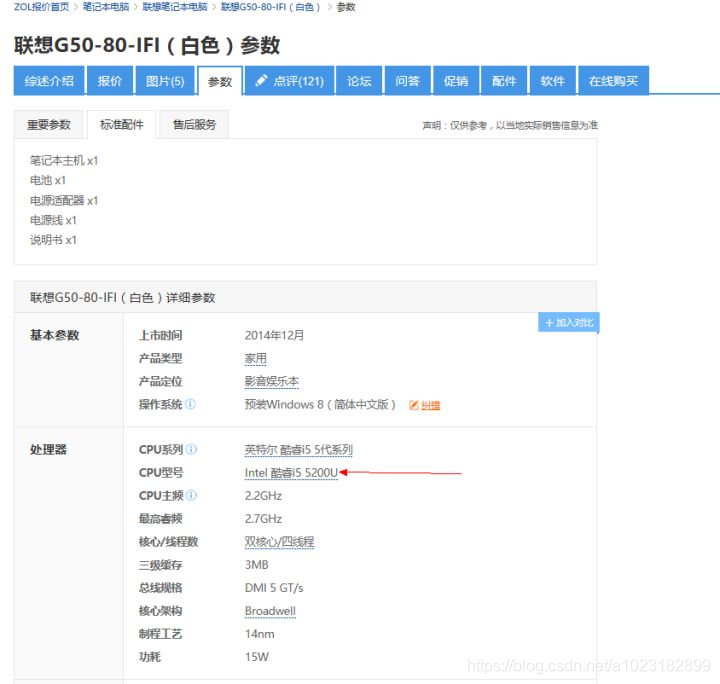Click the 三级缓存 label
Viewport: 720px width, 684px height.
161,565
